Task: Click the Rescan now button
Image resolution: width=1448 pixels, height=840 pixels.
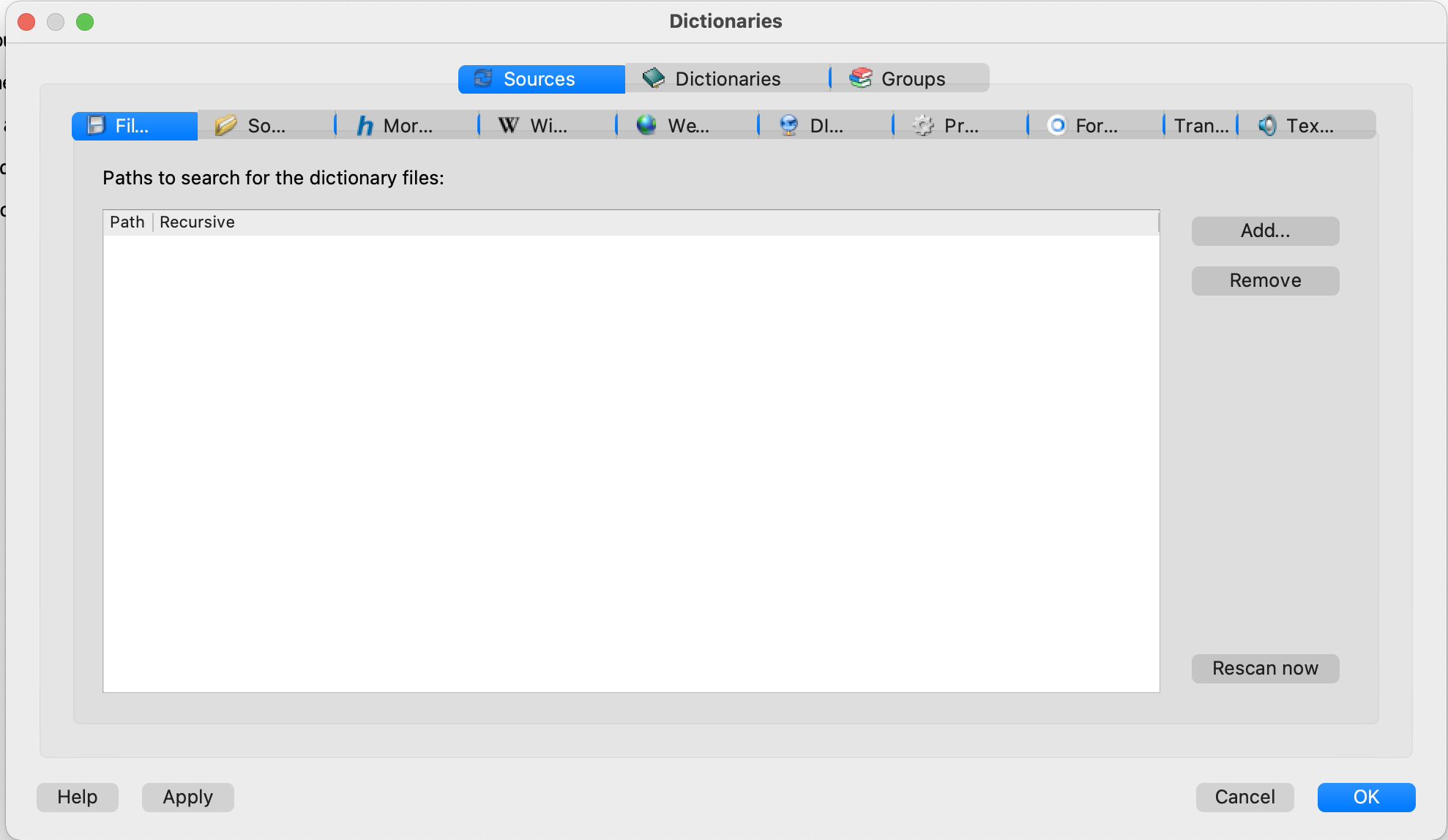Action: click(x=1264, y=668)
